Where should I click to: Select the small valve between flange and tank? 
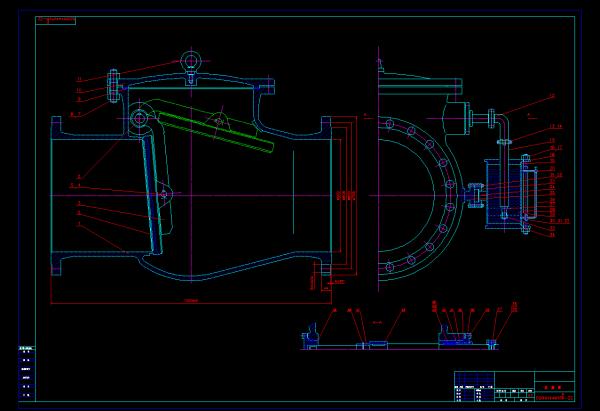coord(475,195)
